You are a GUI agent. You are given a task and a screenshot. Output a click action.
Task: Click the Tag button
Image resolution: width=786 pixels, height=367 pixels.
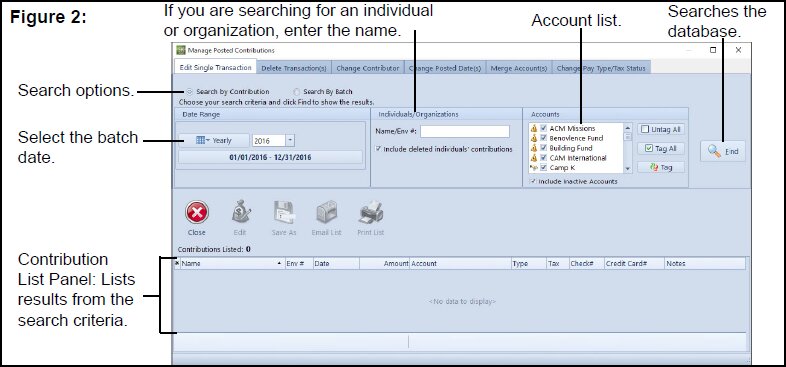coord(661,167)
